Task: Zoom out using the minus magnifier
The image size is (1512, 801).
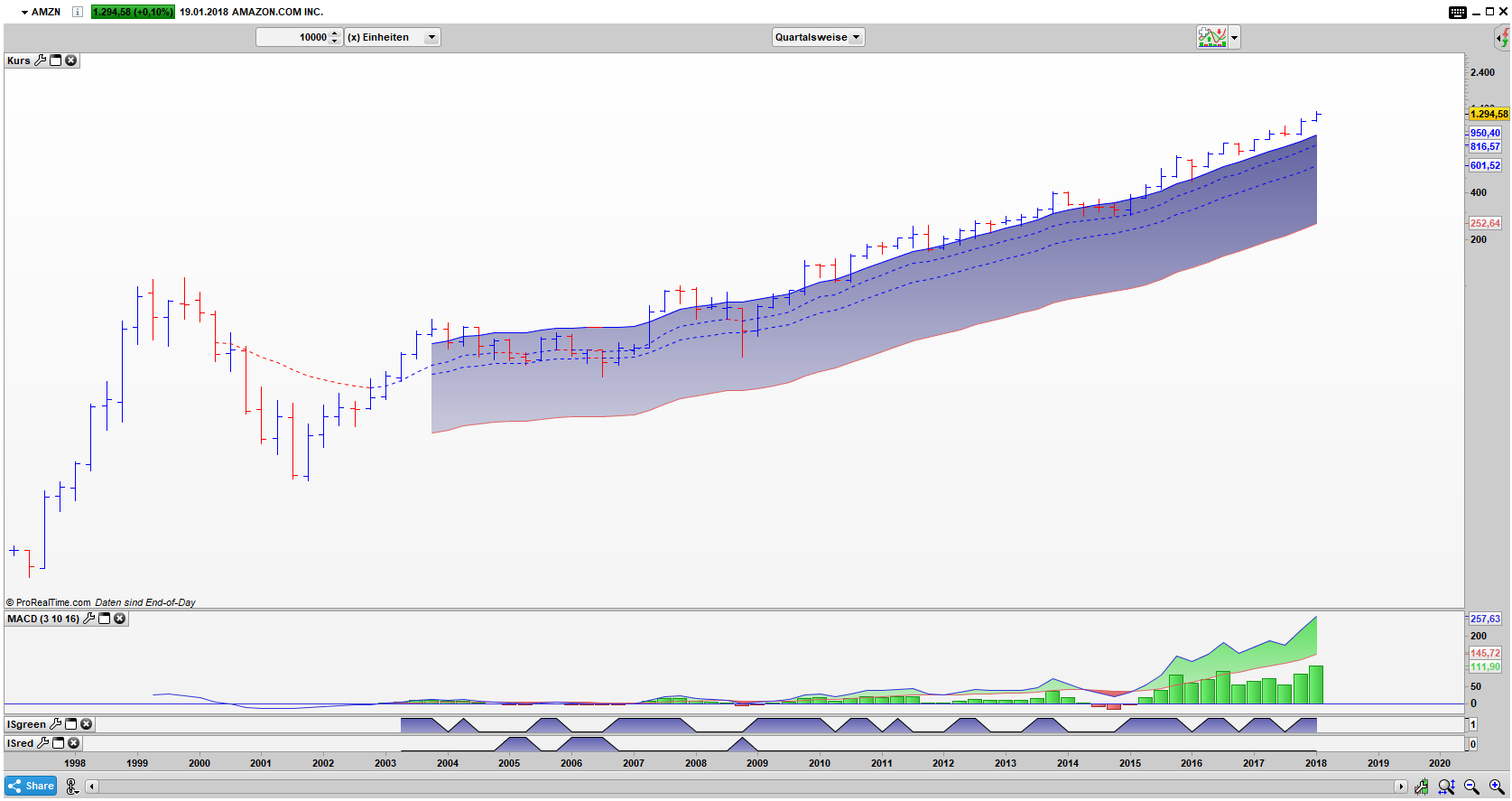Action: click(1471, 787)
